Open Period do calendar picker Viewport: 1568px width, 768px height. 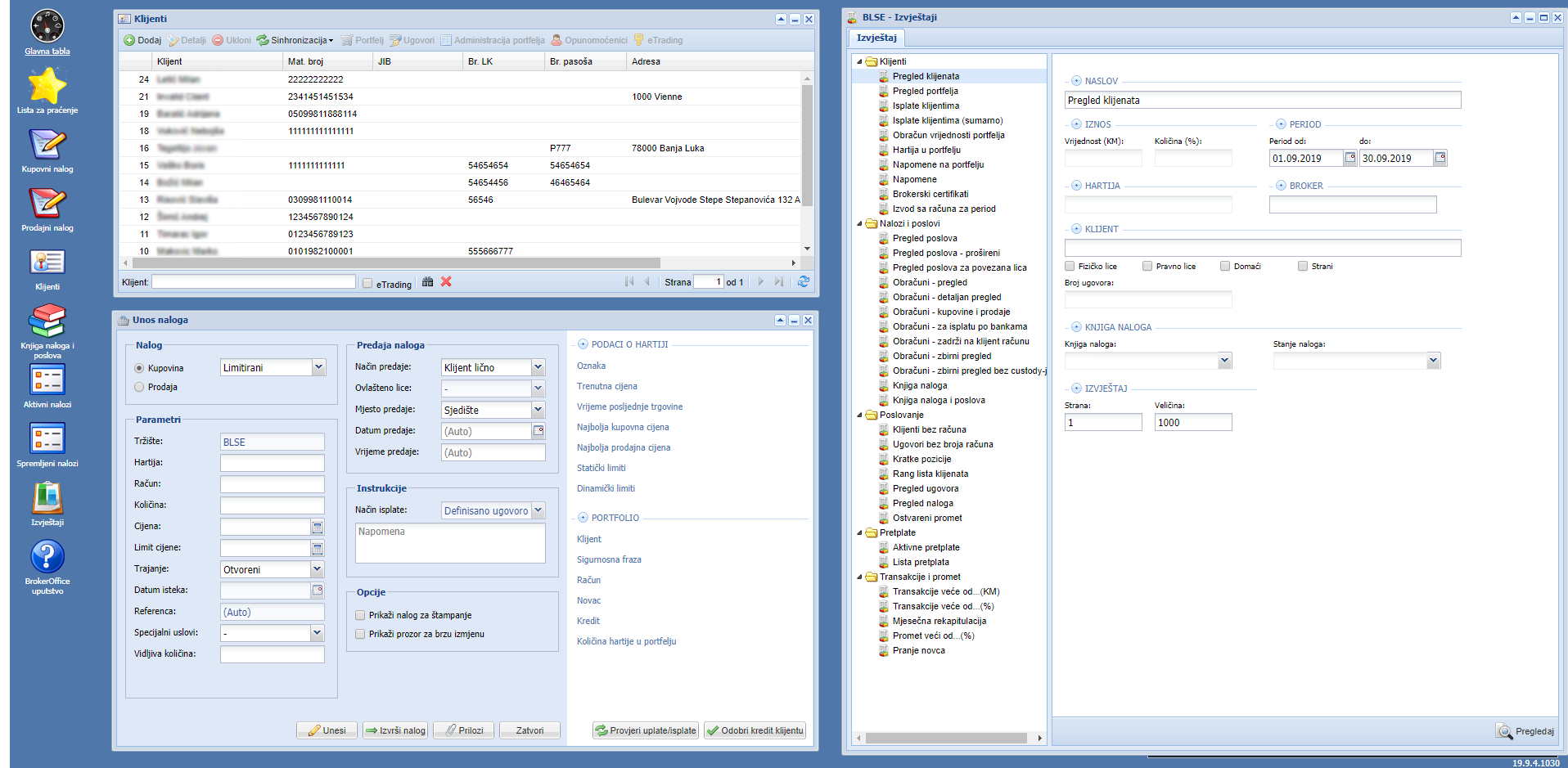click(1440, 158)
